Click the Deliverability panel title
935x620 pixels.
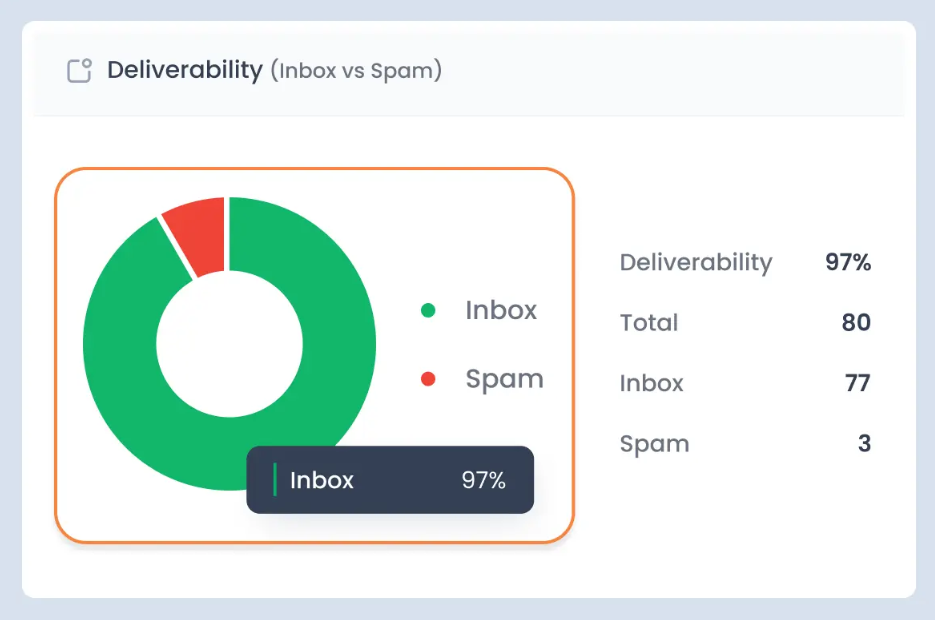pos(185,71)
